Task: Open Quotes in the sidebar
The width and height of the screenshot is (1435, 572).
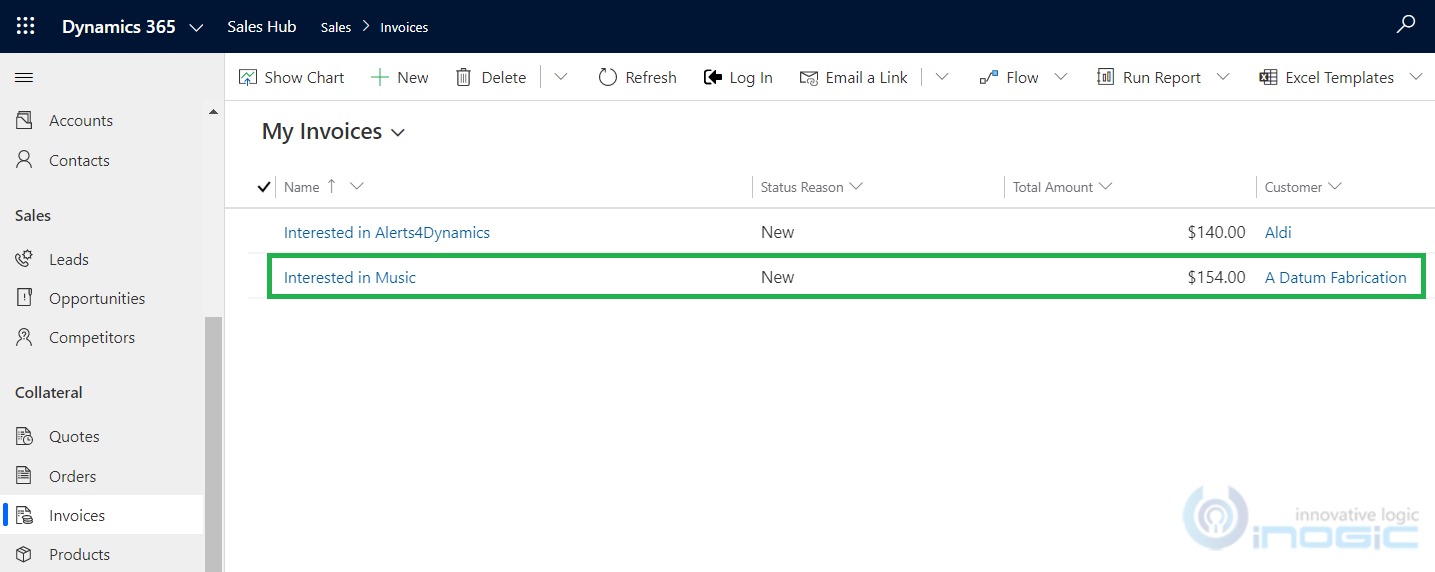Action: click(x=74, y=436)
